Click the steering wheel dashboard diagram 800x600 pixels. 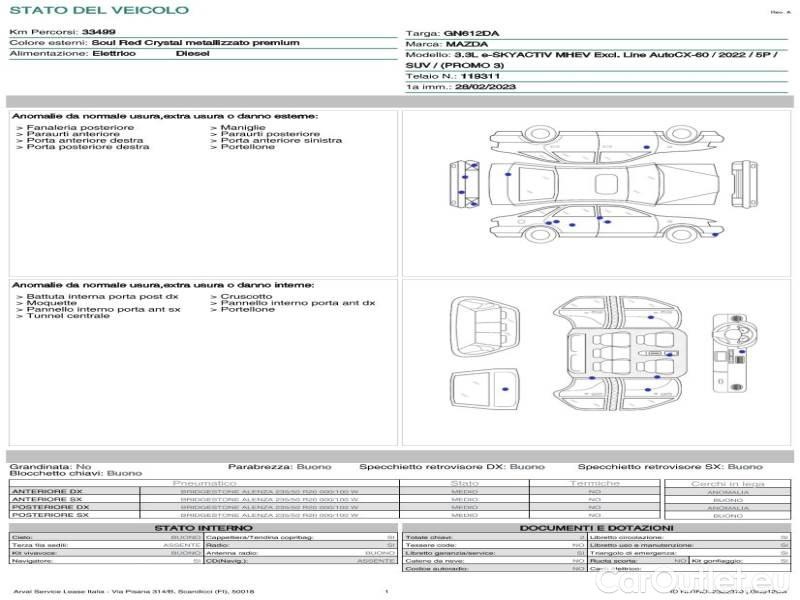coord(730,353)
